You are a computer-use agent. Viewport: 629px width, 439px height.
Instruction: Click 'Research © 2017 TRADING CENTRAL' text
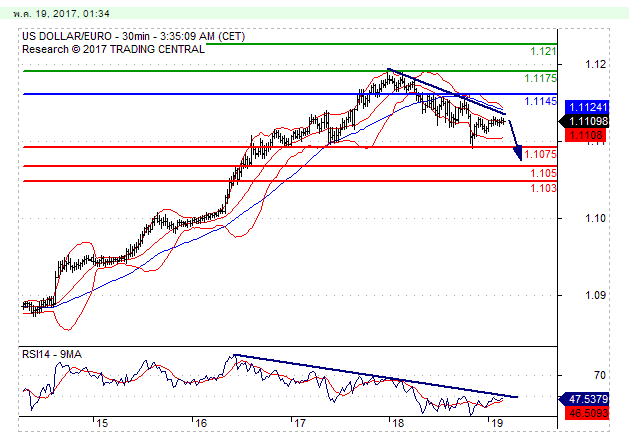click(113, 49)
